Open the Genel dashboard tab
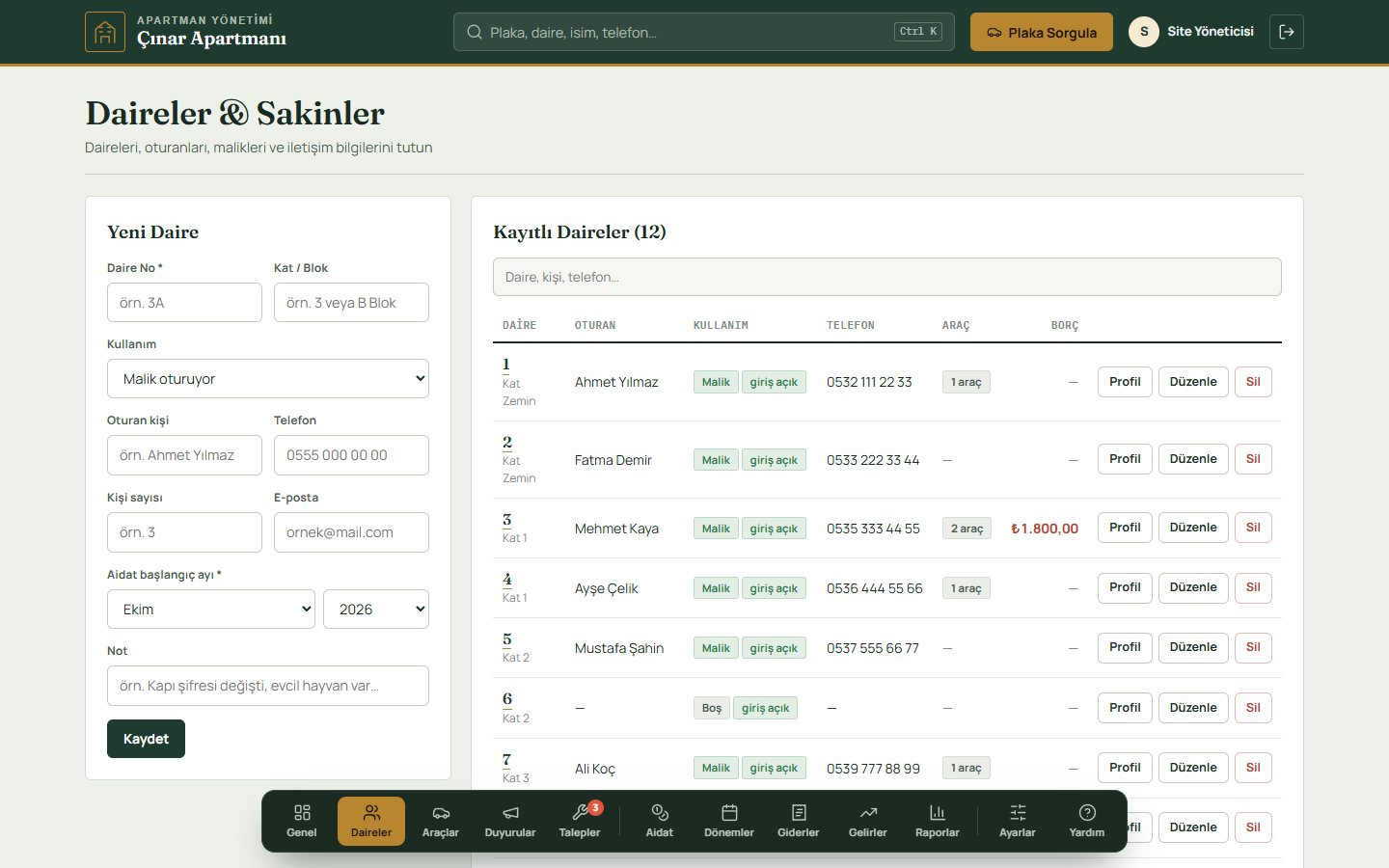 [x=302, y=821]
